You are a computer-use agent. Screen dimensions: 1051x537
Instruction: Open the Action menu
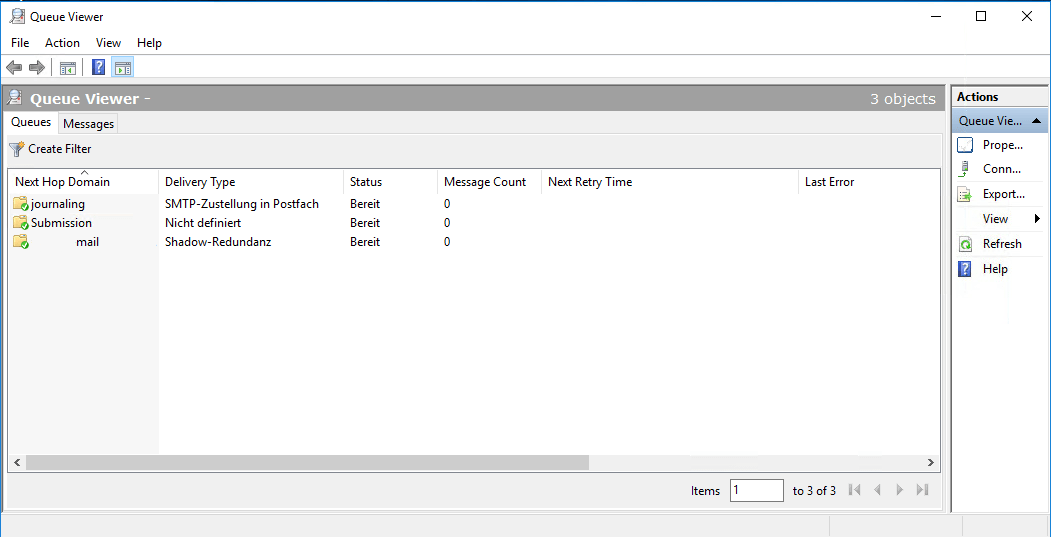62,43
